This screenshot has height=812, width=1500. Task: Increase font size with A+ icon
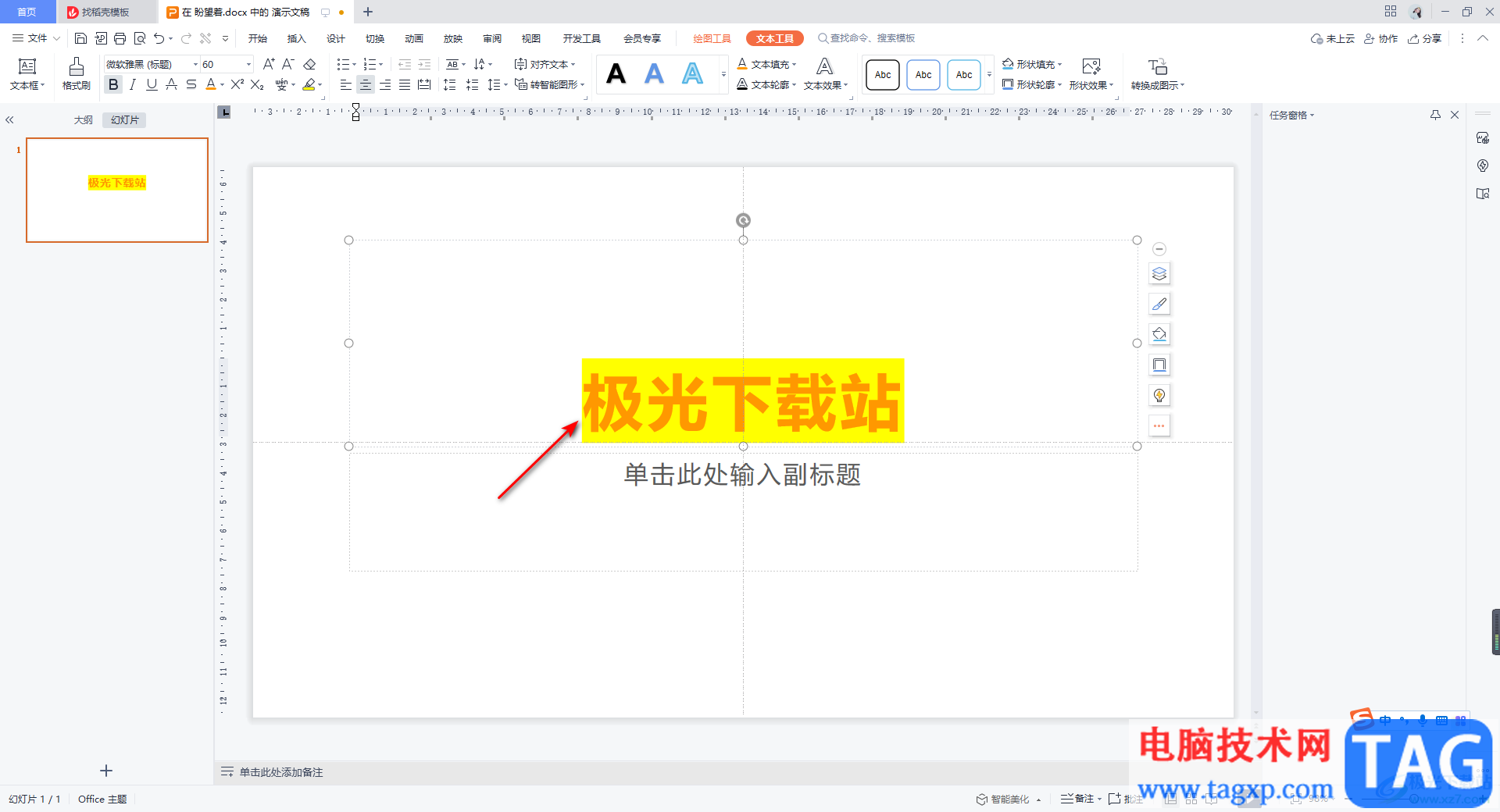point(269,64)
